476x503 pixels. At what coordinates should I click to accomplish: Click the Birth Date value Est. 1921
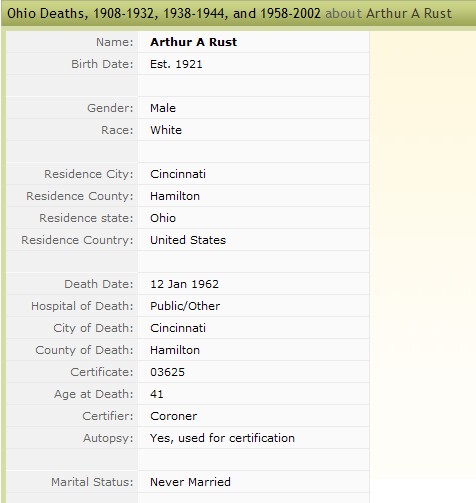pyautogui.click(x=176, y=64)
